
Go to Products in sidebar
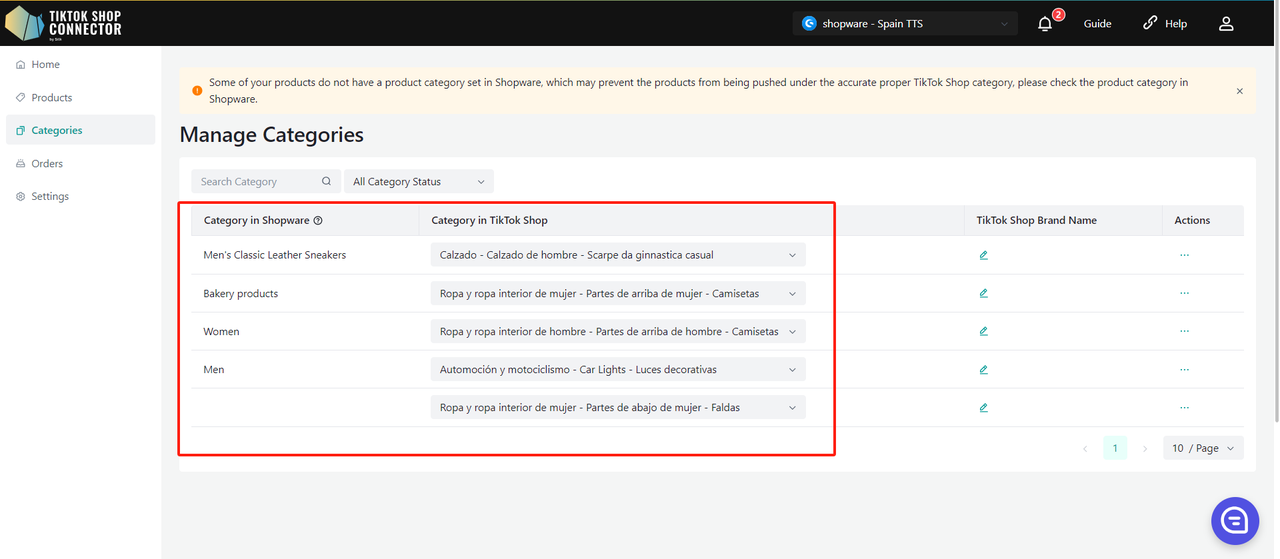(52, 98)
